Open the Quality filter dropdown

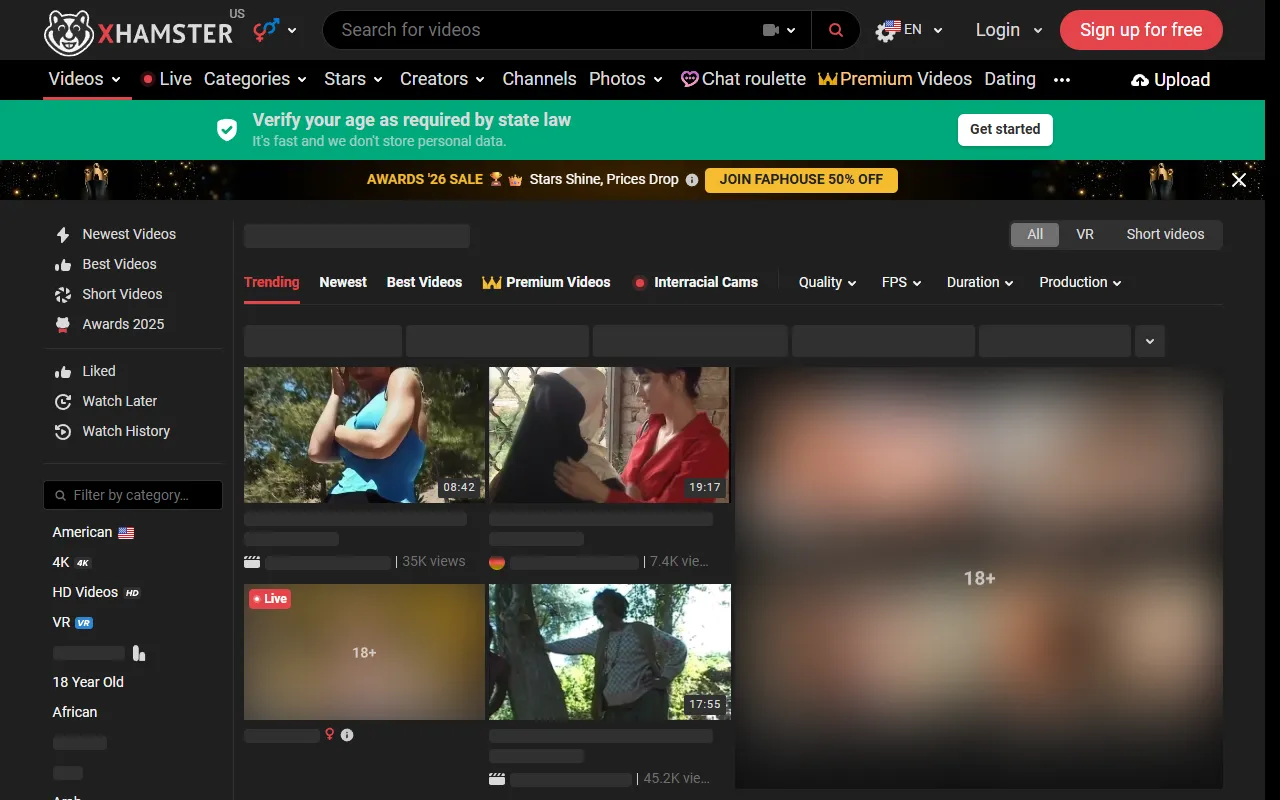(x=827, y=282)
